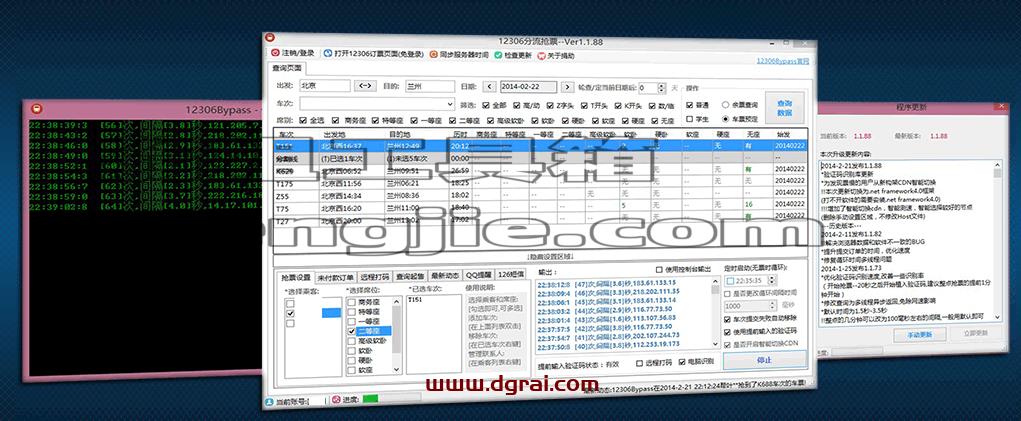Viewport: 1021px width, 421px height.
Task: Enable the 学生 ticket checkbox
Action: click(690, 119)
